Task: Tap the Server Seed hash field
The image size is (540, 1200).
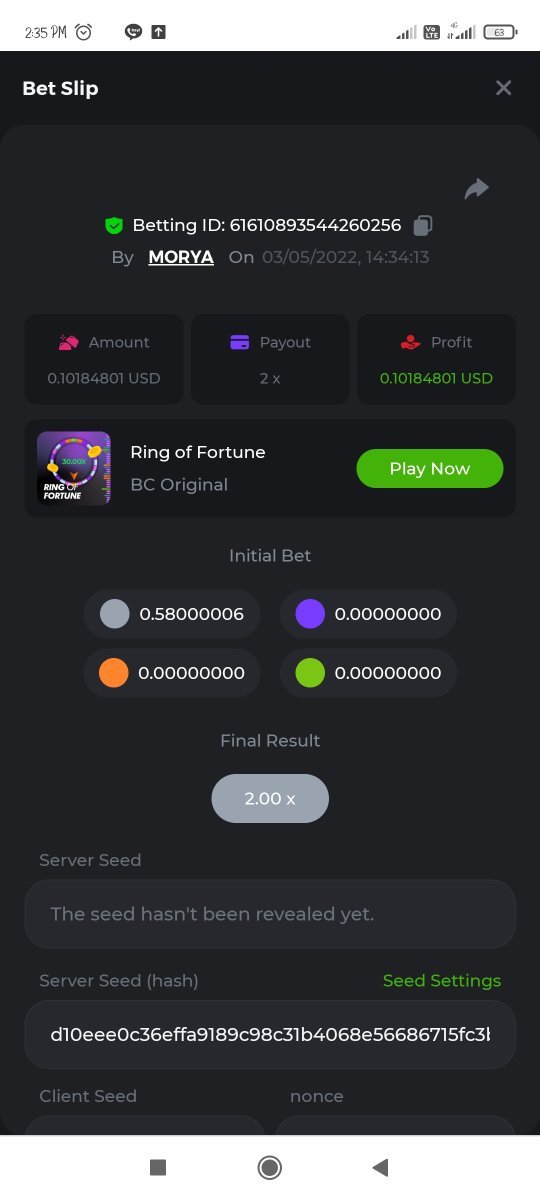Action: [x=270, y=1034]
